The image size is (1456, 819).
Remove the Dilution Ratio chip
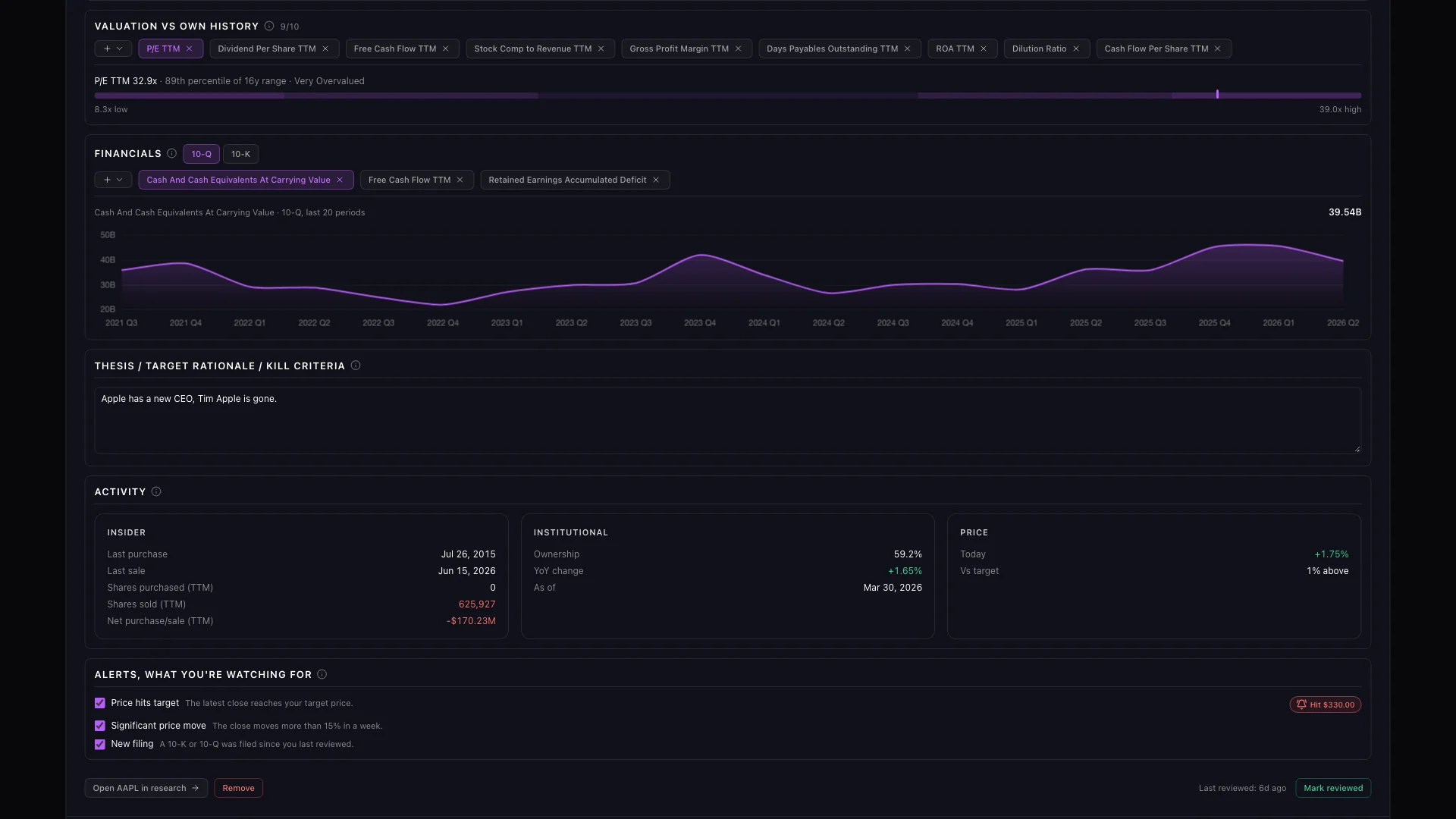1076,49
